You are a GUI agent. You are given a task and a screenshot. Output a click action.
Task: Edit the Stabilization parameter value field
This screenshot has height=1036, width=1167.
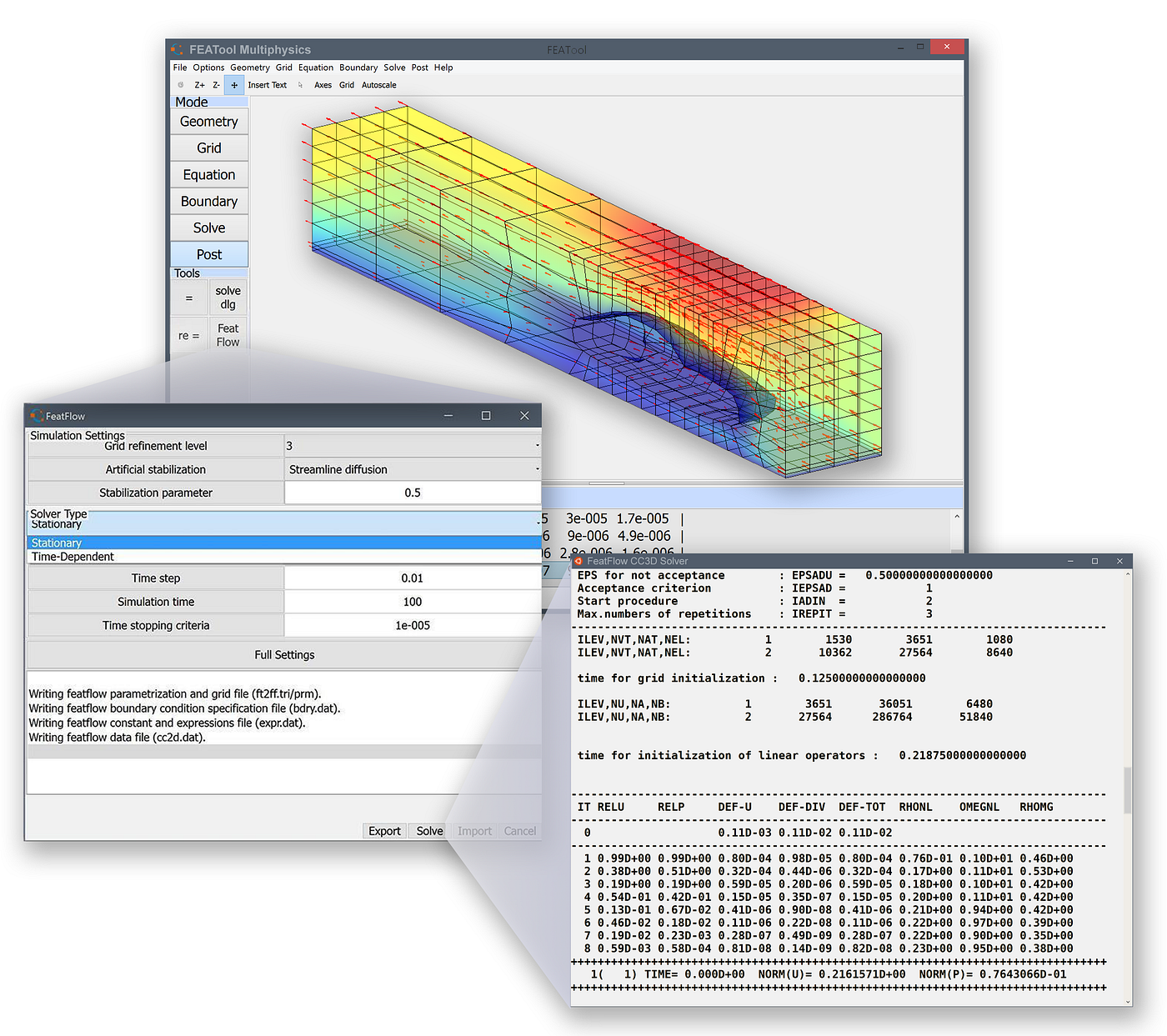[x=413, y=493]
